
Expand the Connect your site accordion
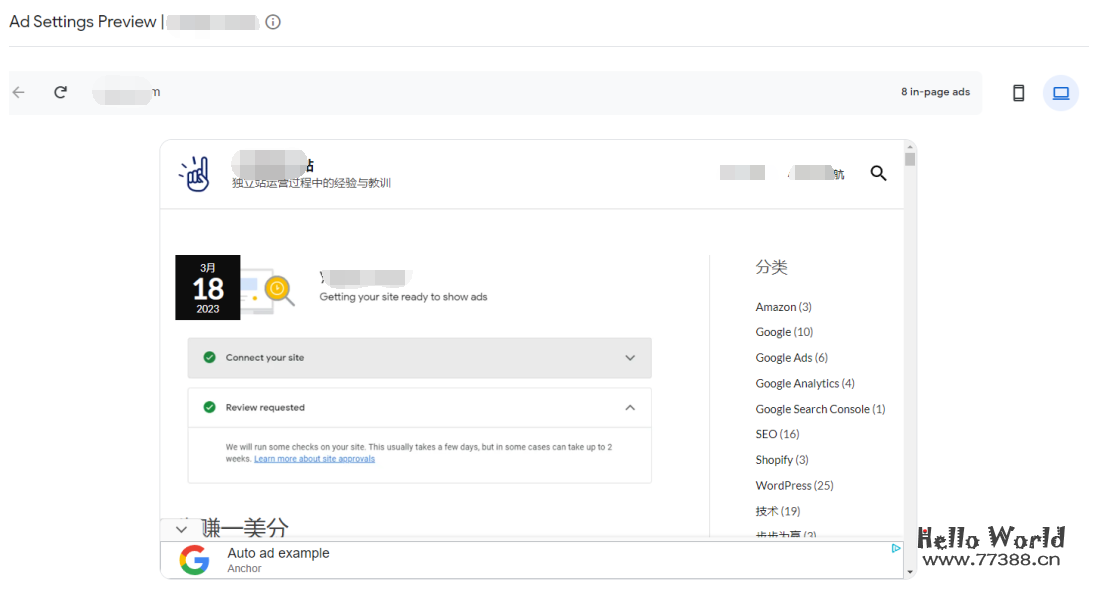(x=630, y=357)
